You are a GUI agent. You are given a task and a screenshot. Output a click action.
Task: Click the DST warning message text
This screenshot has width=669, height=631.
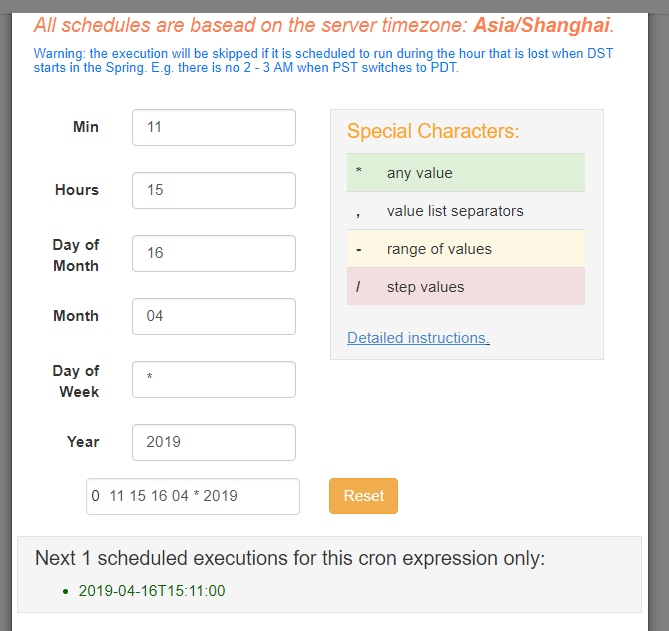click(323, 61)
